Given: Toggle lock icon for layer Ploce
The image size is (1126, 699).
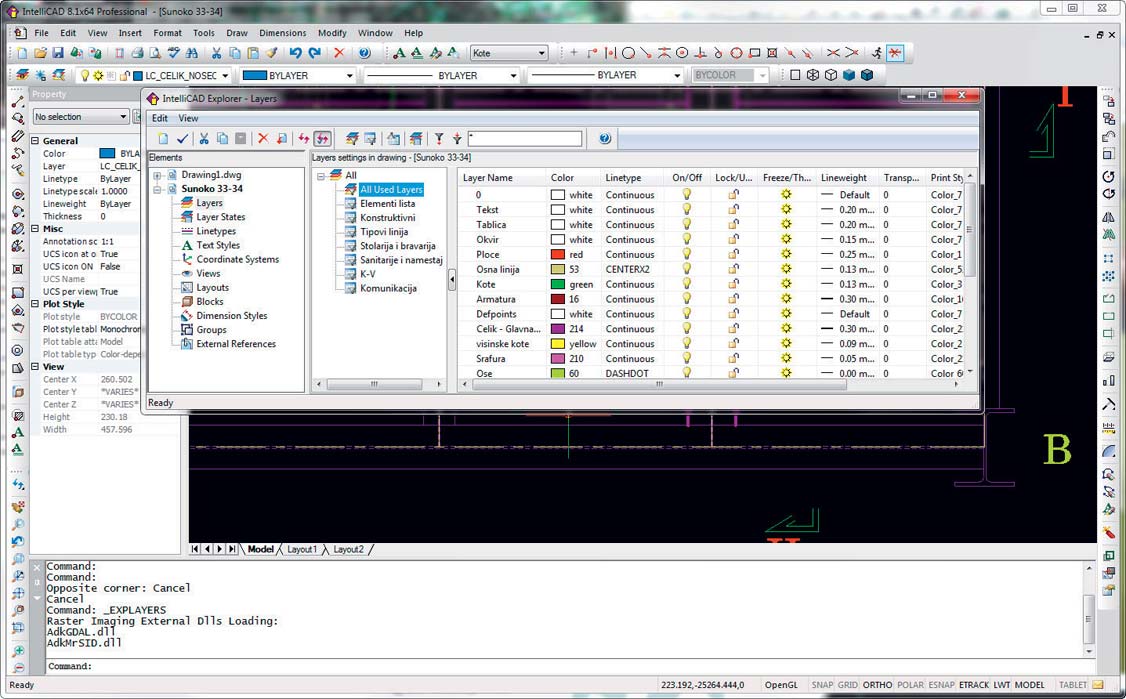Looking at the screenshot, I should click(x=733, y=254).
